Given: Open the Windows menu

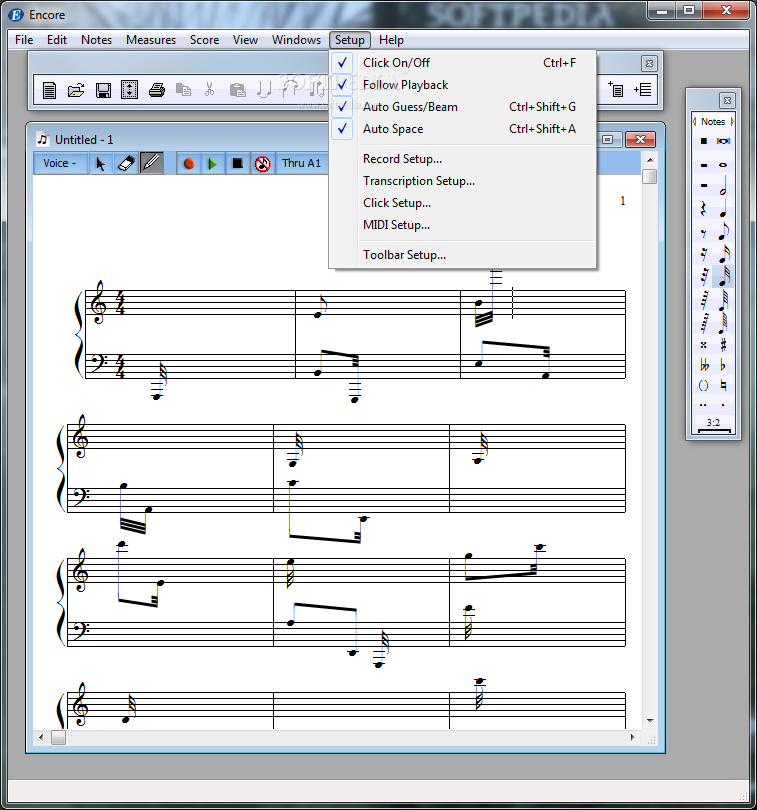Looking at the screenshot, I should (296, 40).
